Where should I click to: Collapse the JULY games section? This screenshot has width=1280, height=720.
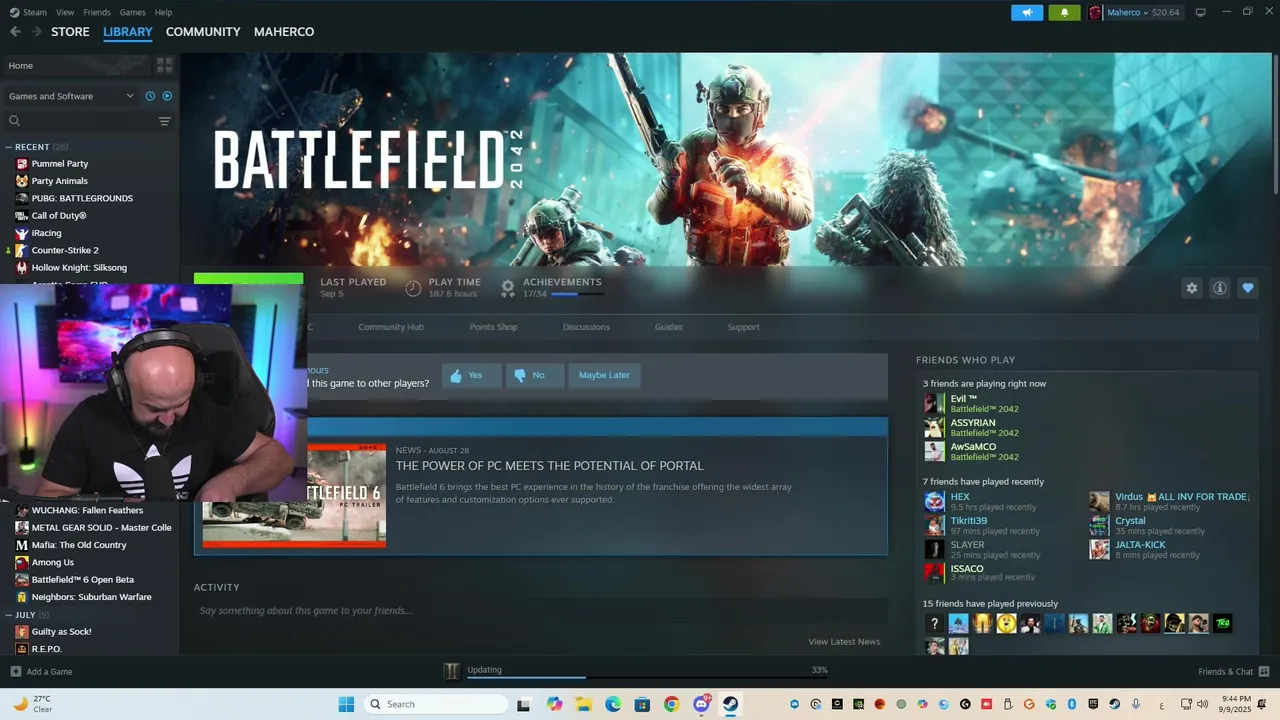coord(9,615)
